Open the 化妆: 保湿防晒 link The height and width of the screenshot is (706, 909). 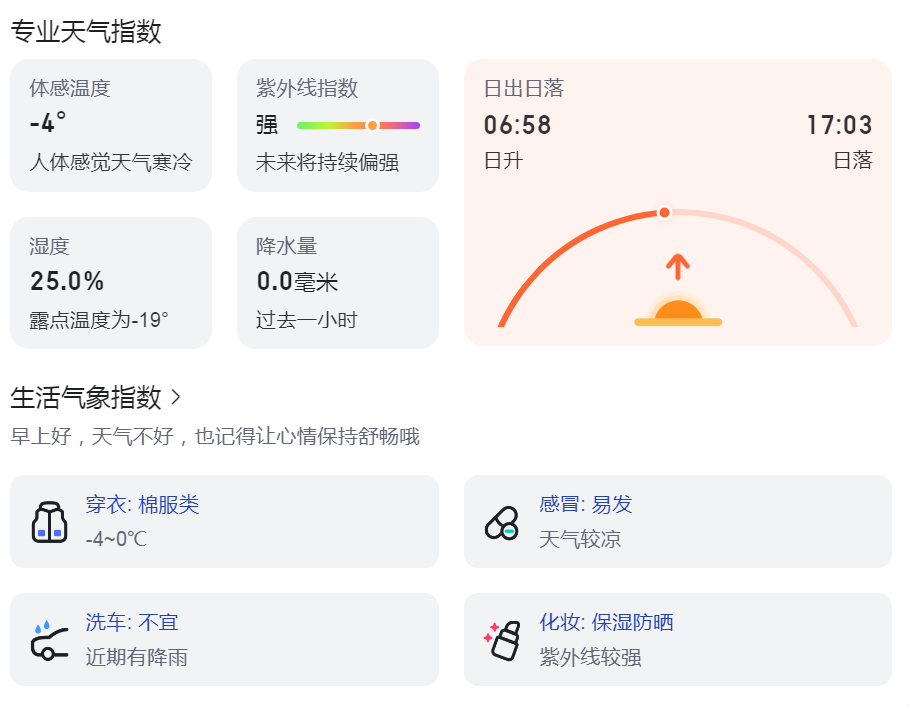606,623
